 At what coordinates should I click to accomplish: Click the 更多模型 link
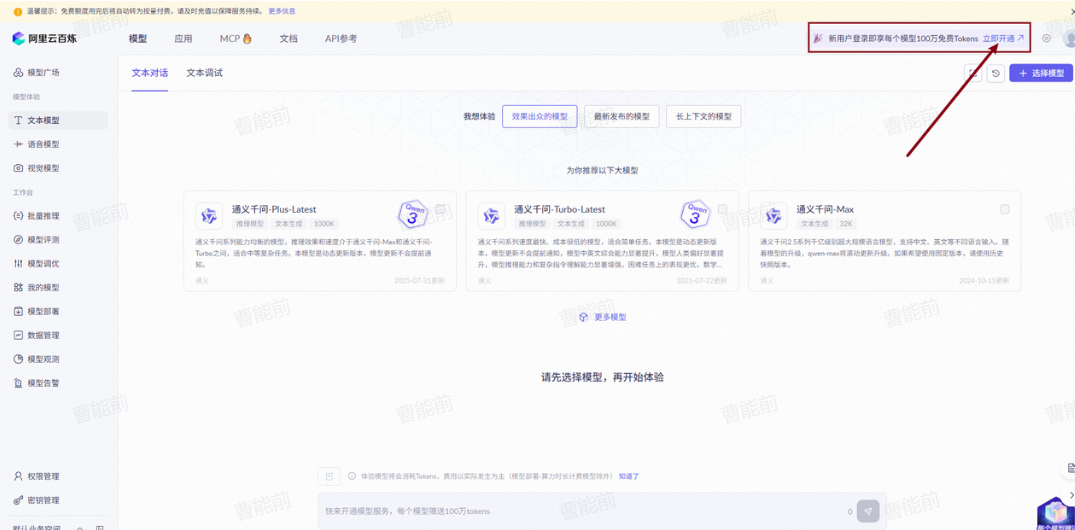(603, 317)
